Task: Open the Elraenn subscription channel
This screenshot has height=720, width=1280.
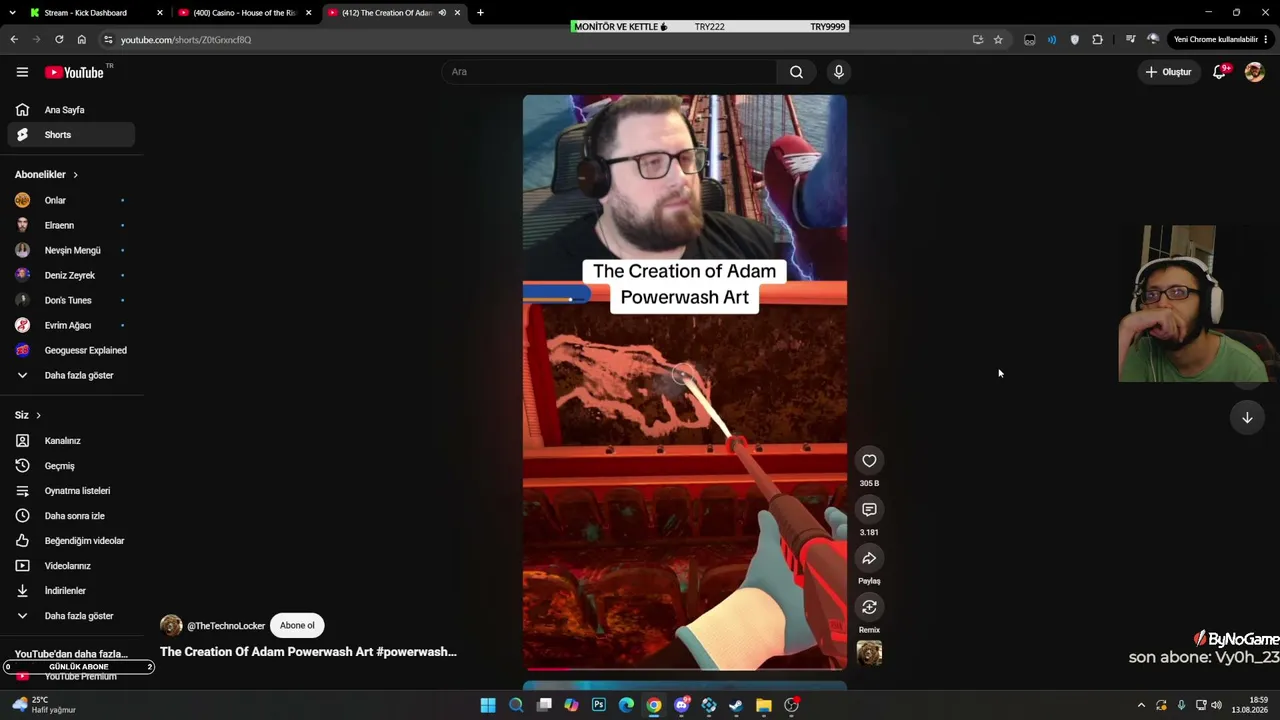Action: 70,225
